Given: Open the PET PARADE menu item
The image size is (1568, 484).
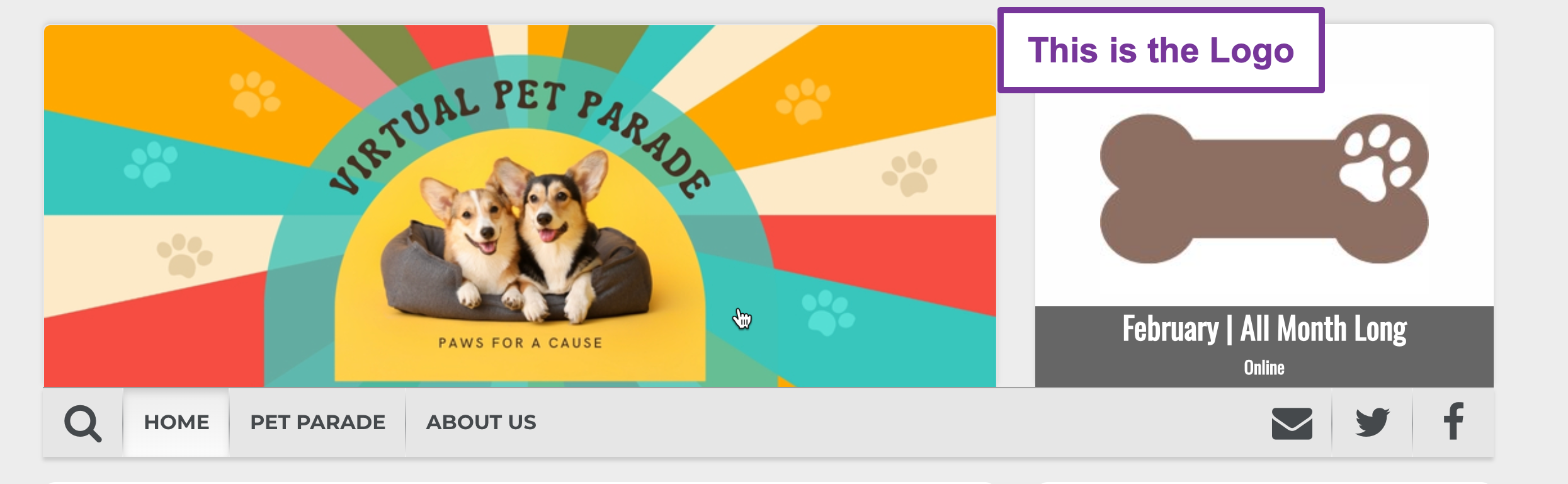Looking at the screenshot, I should point(317,422).
